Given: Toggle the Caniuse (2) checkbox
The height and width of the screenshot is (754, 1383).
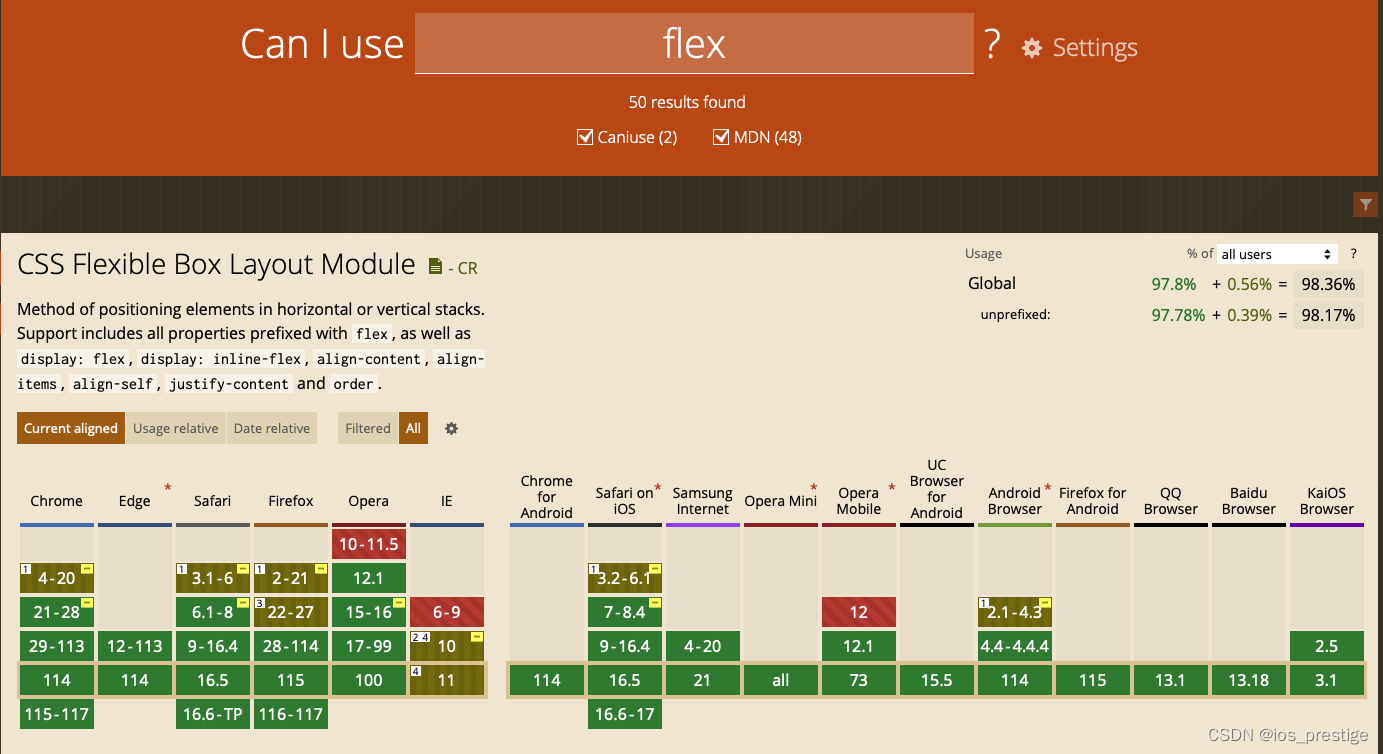Looking at the screenshot, I should click(x=586, y=137).
